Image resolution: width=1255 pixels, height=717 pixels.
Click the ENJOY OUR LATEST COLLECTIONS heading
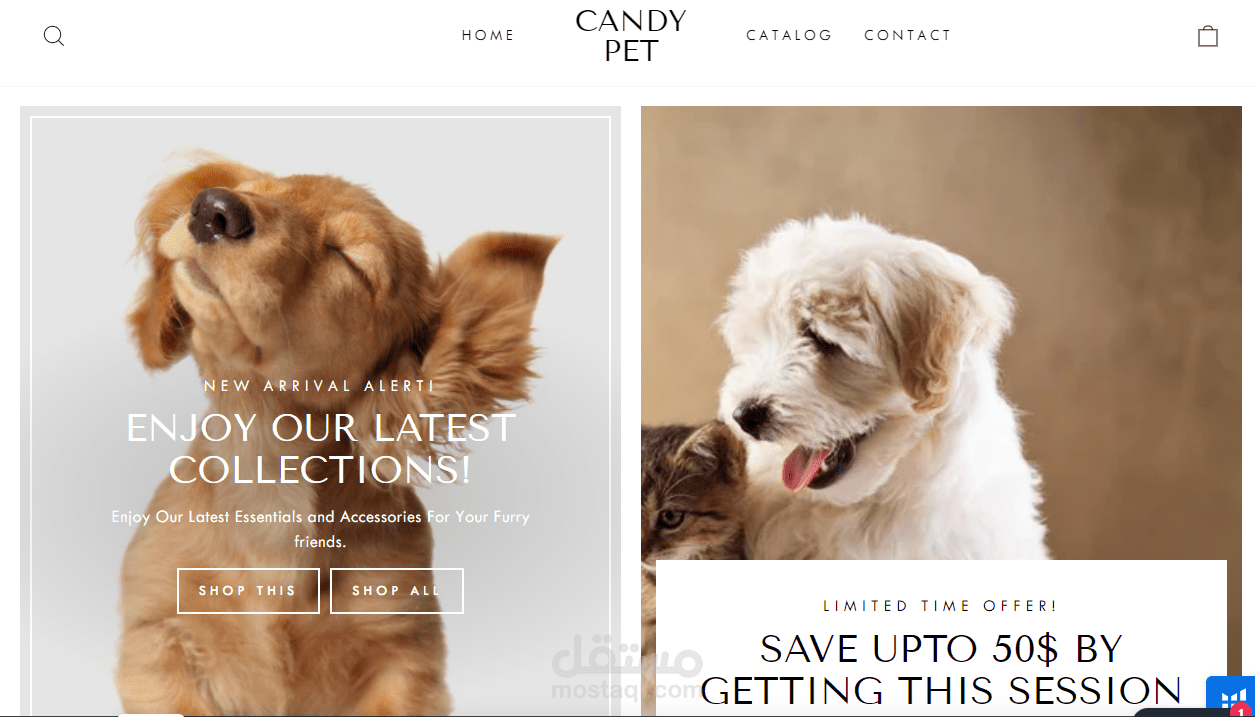pyautogui.click(x=321, y=449)
